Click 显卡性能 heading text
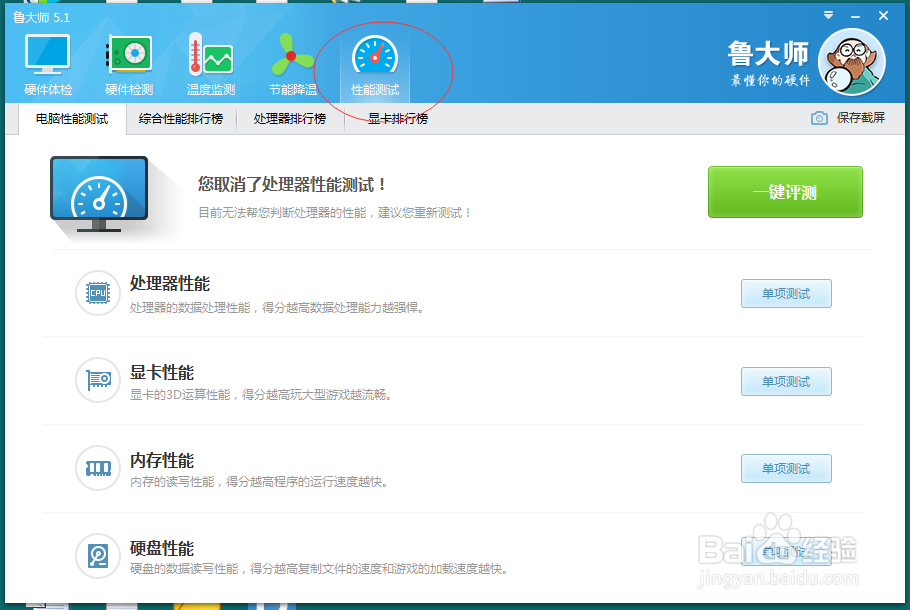 pos(162,373)
